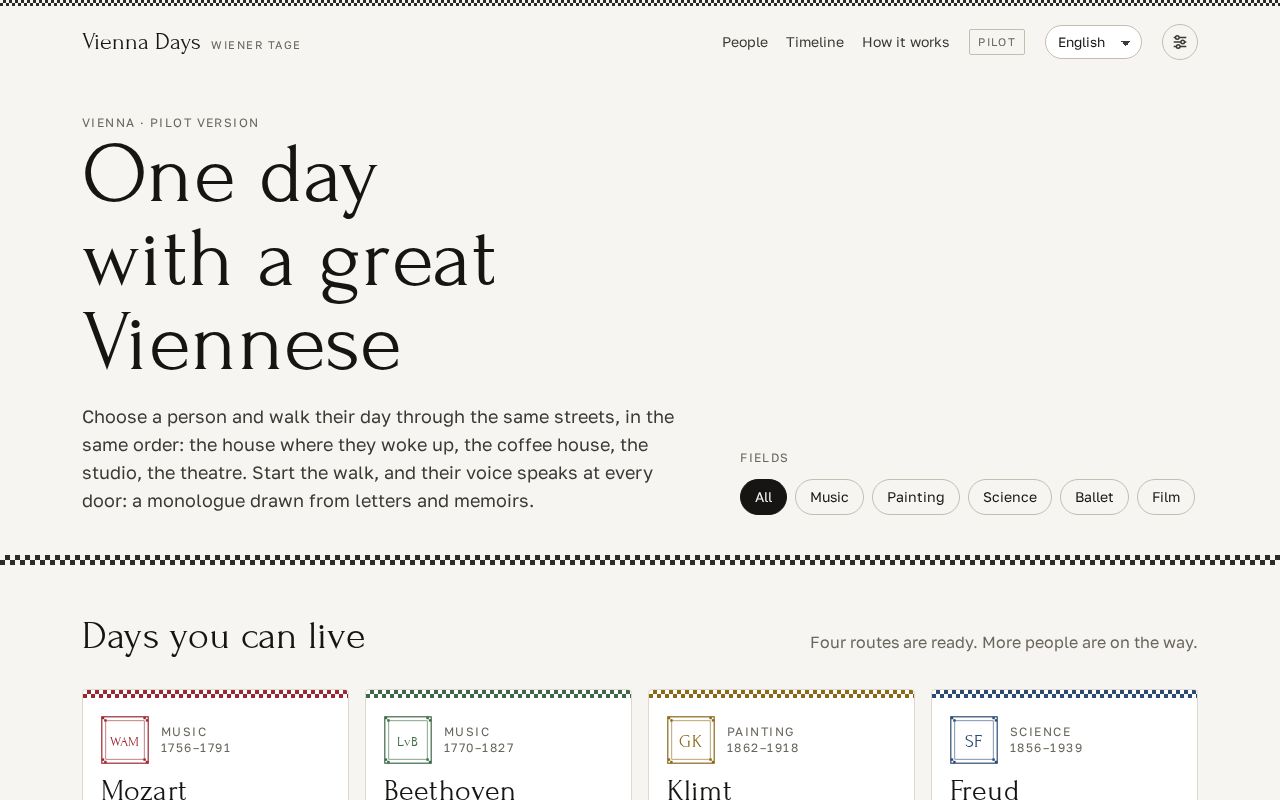The image size is (1280, 800).
Task: Go to the People section
Action: 745,42
